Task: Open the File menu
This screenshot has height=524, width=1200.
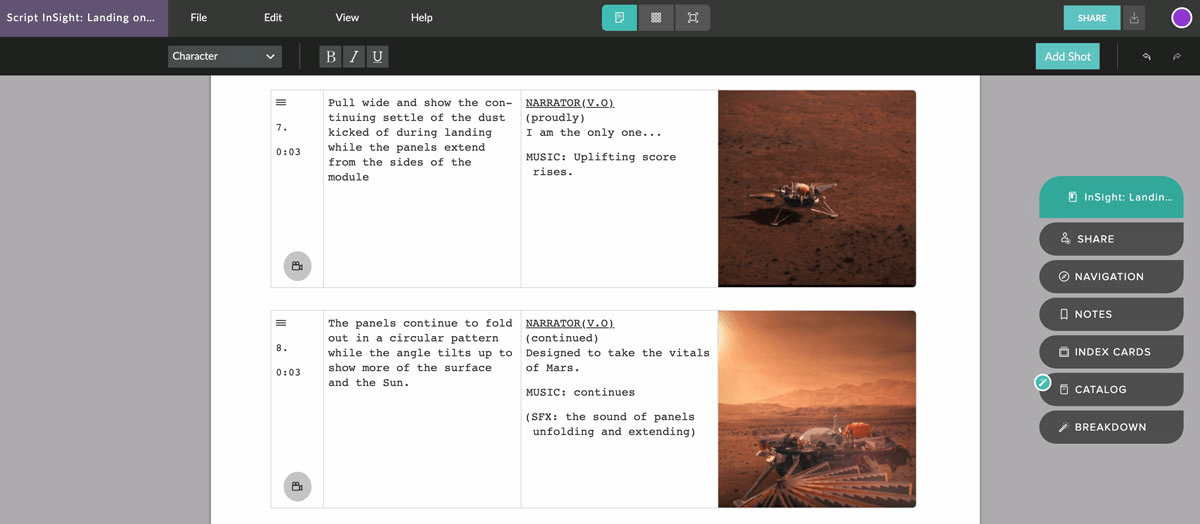Action: pos(198,18)
